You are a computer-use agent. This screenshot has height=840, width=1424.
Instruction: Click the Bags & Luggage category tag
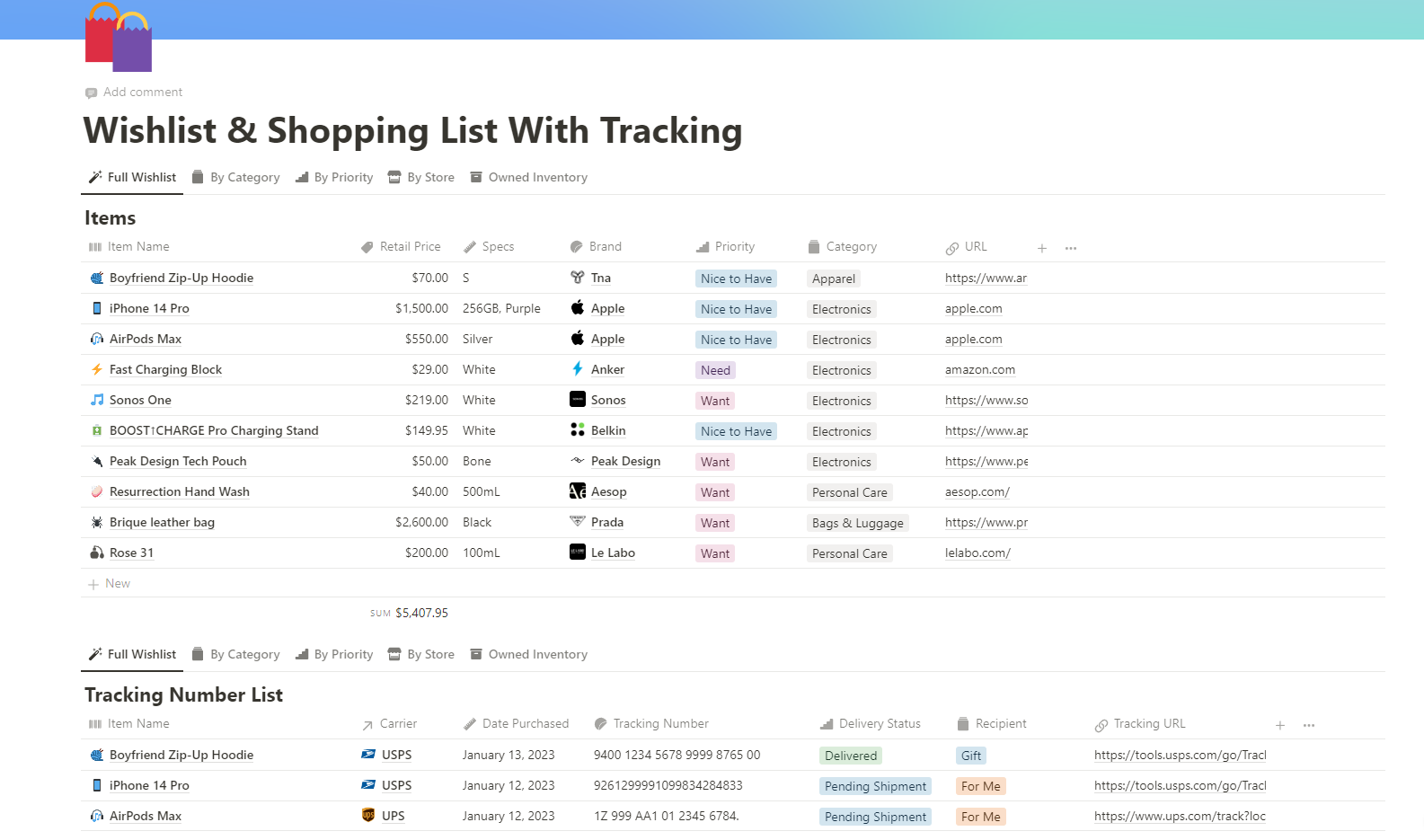(858, 523)
